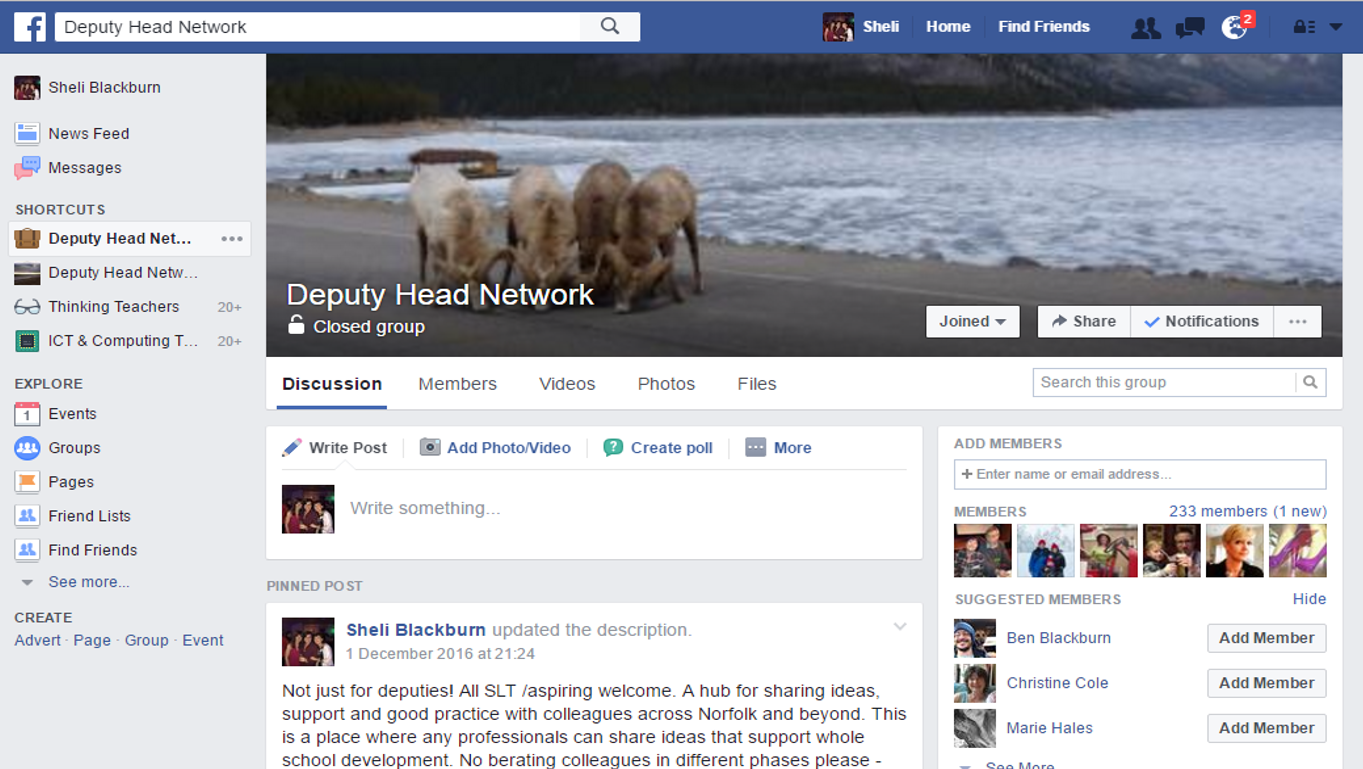Viewport: 1363px width, 769px height.
Task: Click Create poll question icon
Action: pos(613,448)
